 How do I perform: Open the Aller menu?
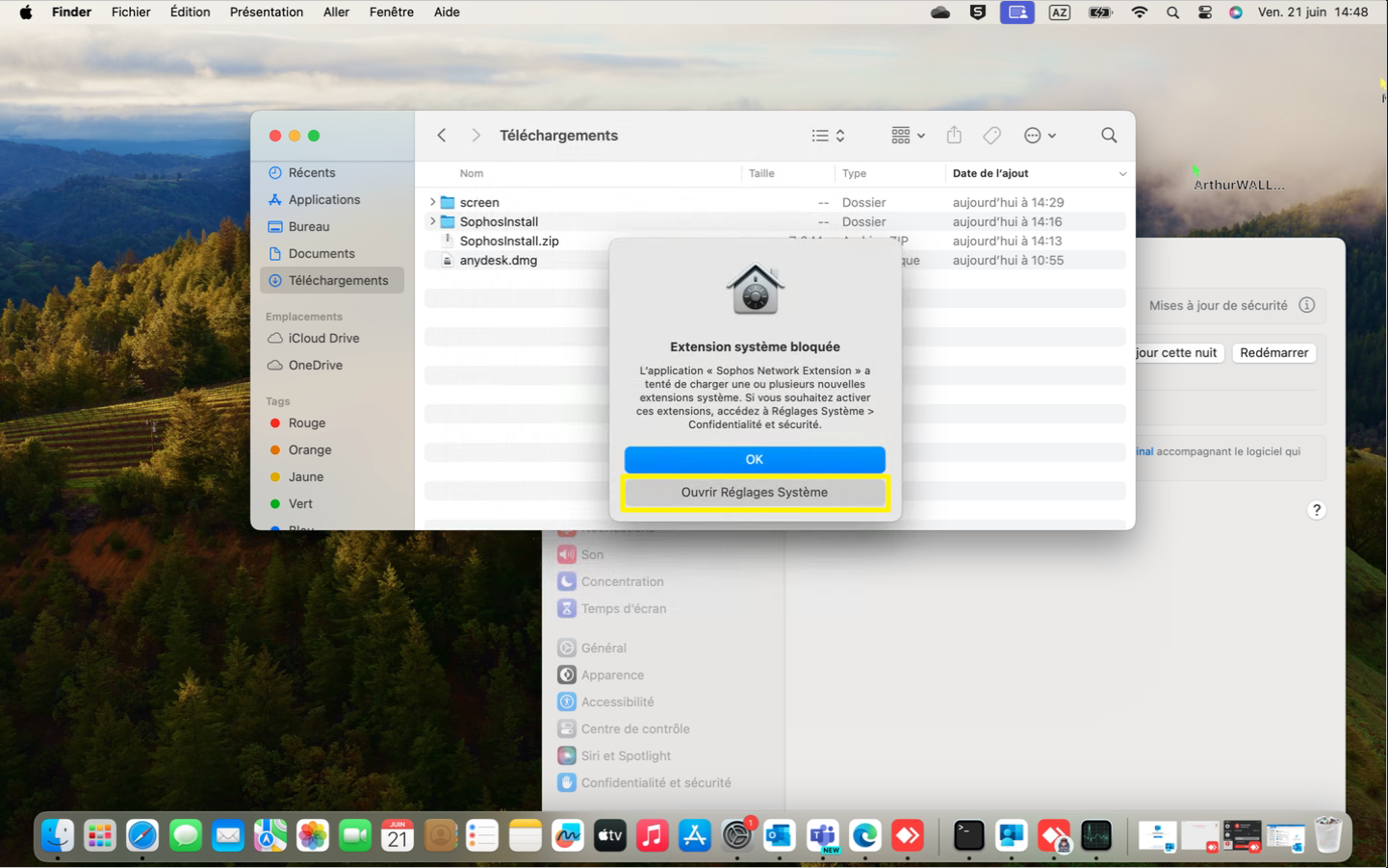point(336,13)
